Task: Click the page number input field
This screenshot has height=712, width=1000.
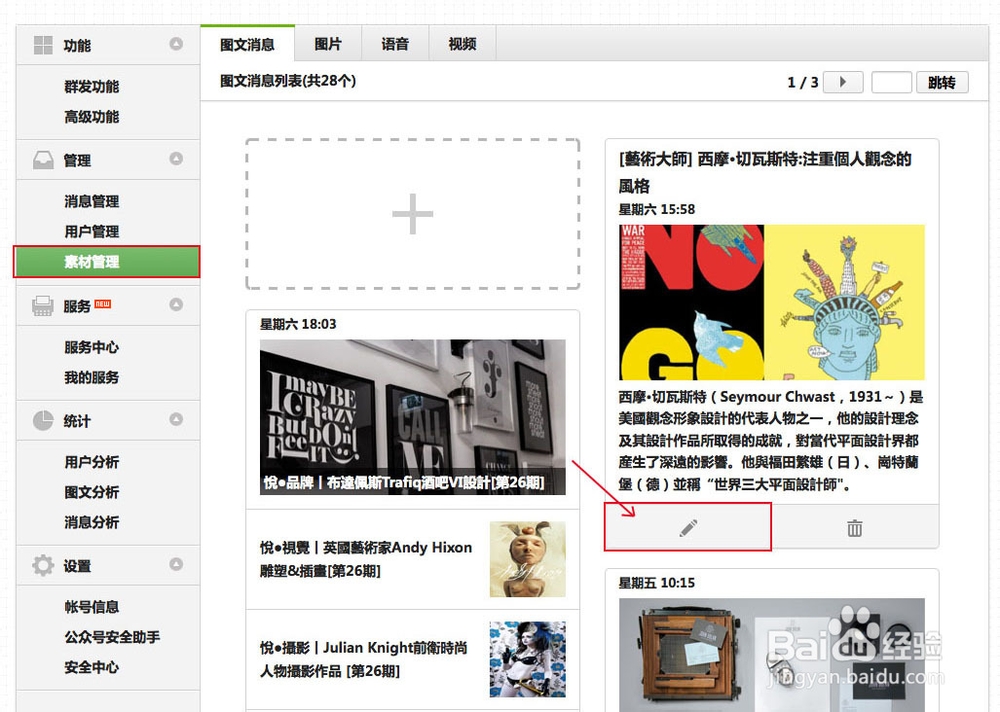Action: (891, 82)
